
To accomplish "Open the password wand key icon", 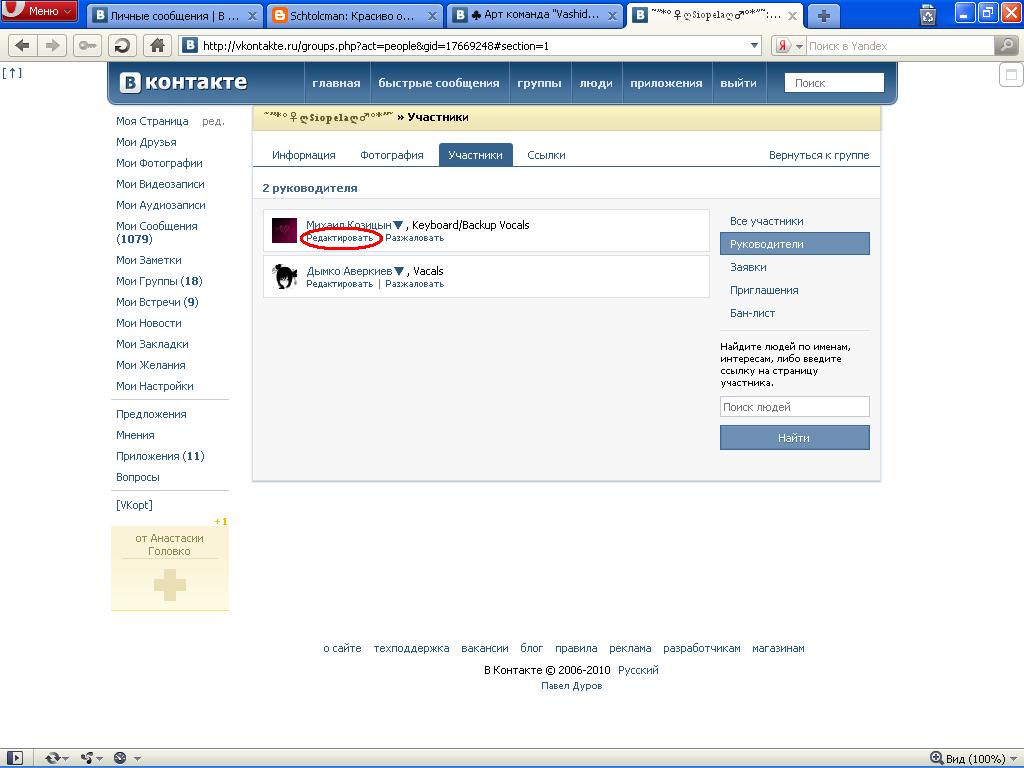I will [87, 46].
